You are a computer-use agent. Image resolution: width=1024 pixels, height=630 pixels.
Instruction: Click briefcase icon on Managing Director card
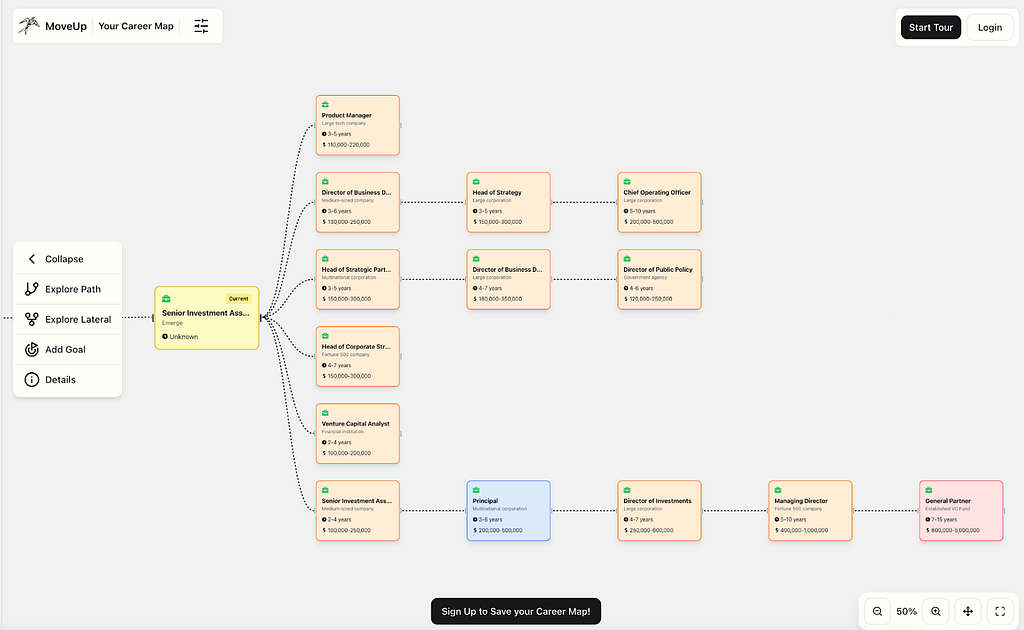(x=778, y=490)
